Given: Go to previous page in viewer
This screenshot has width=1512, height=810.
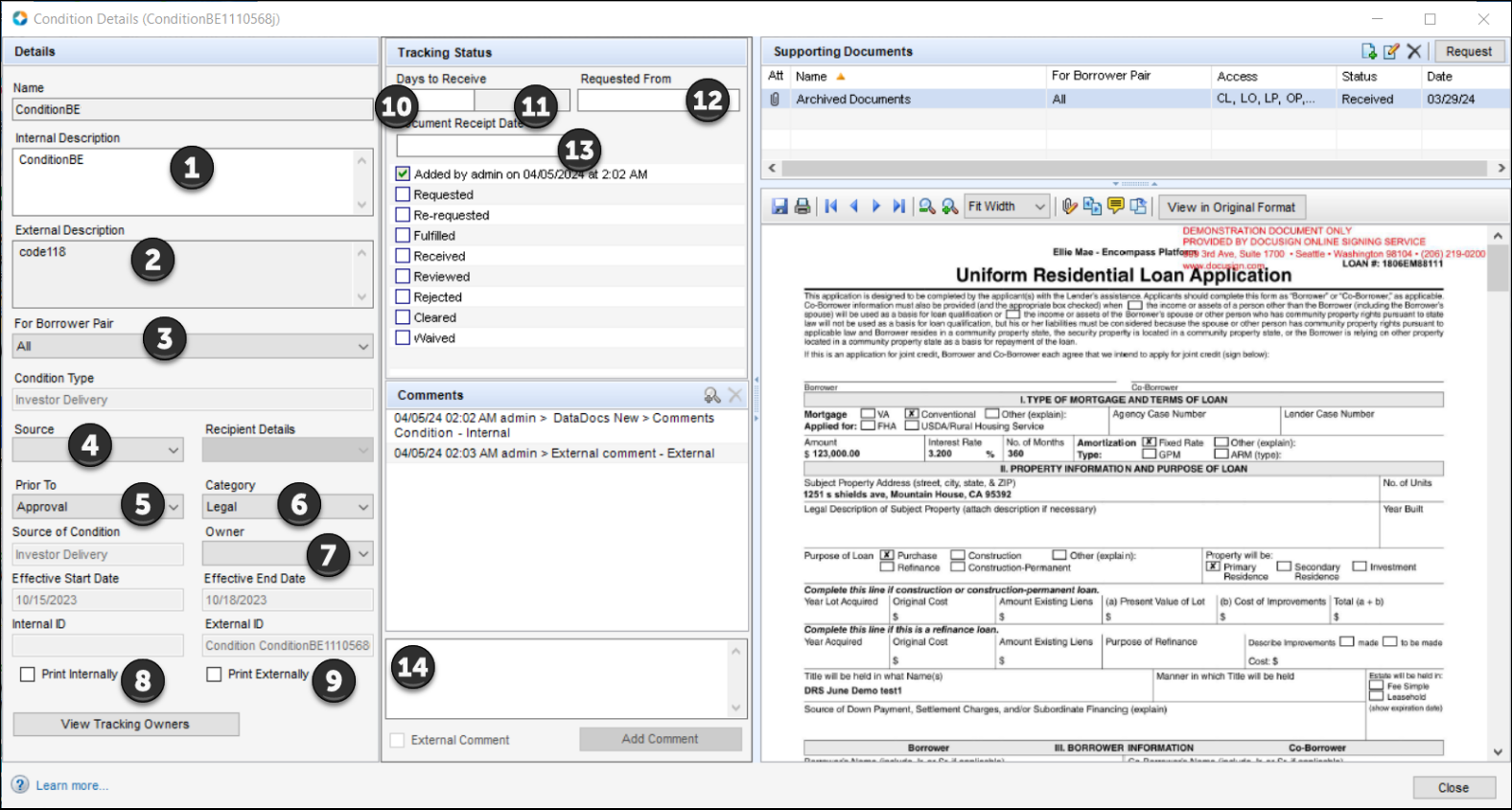Looking at the screenshot, I should (x=853, y=206).
